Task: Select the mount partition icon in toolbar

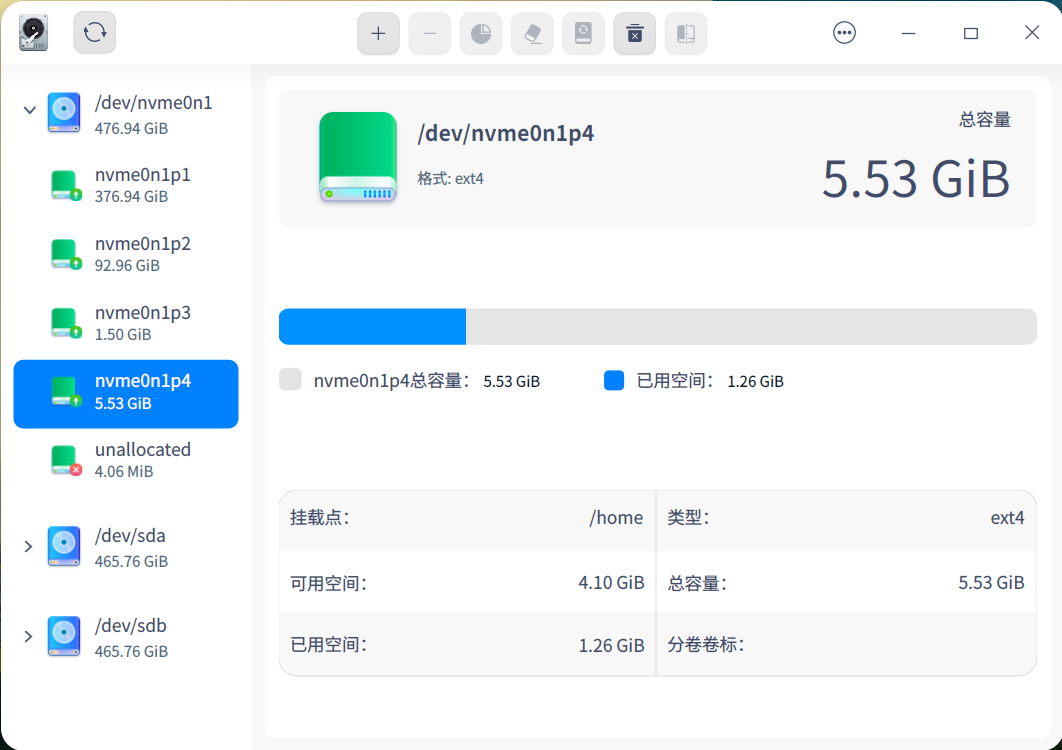Action: click(685, 33)
